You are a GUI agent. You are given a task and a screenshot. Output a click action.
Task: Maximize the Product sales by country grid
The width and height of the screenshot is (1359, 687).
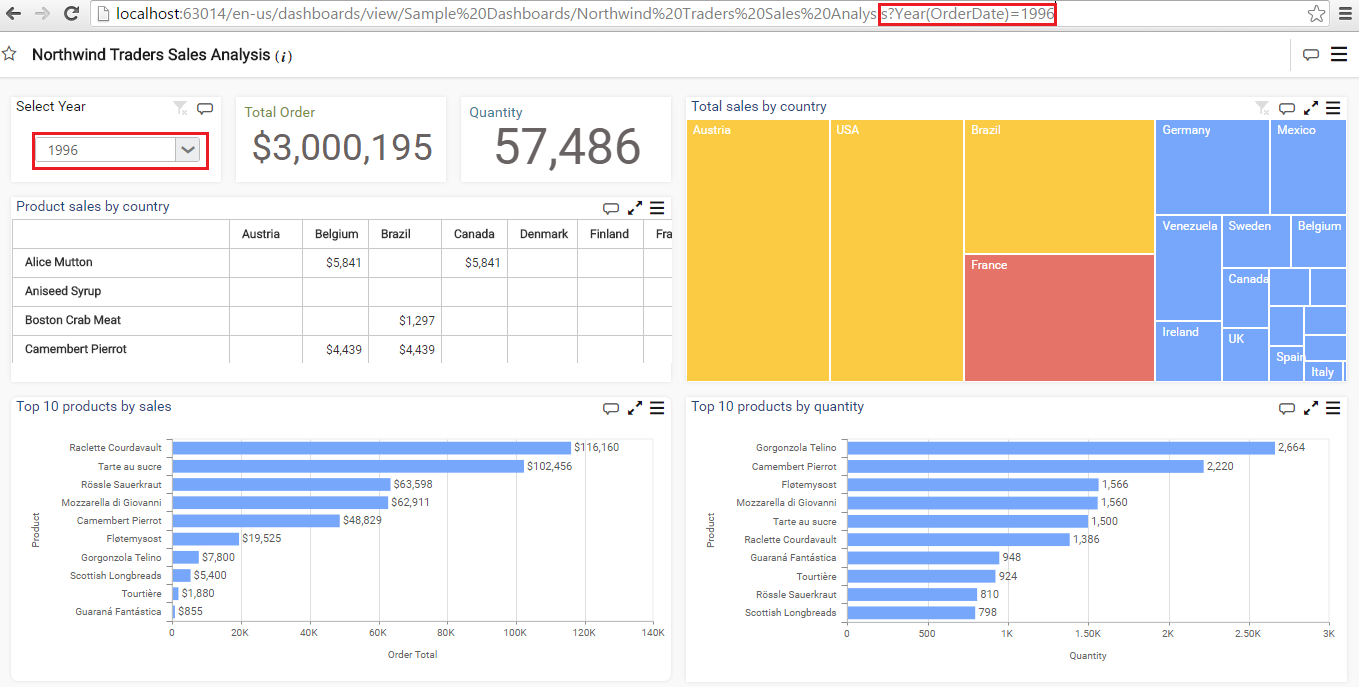click(635, 208)
